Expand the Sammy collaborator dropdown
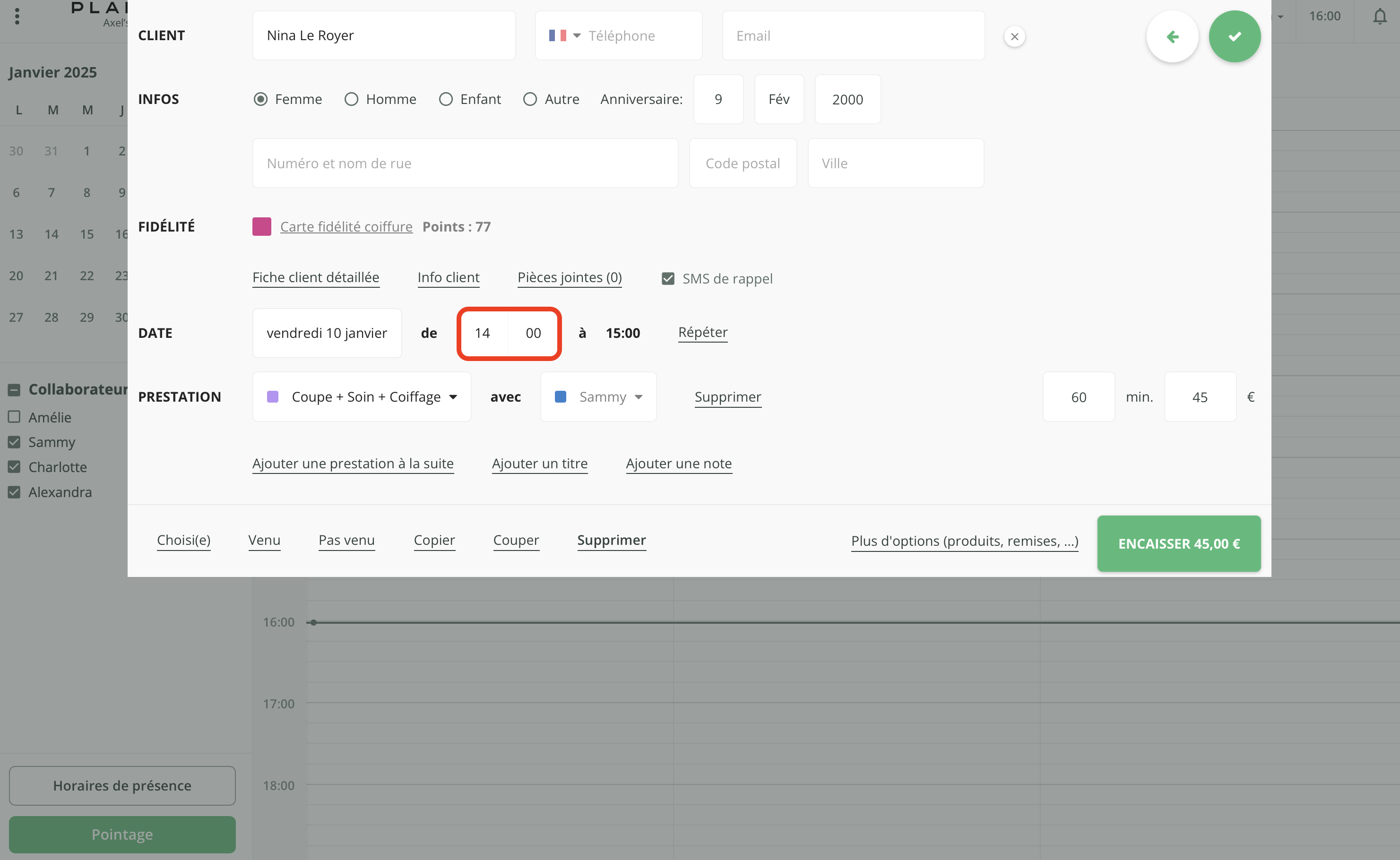 (598, 397)
